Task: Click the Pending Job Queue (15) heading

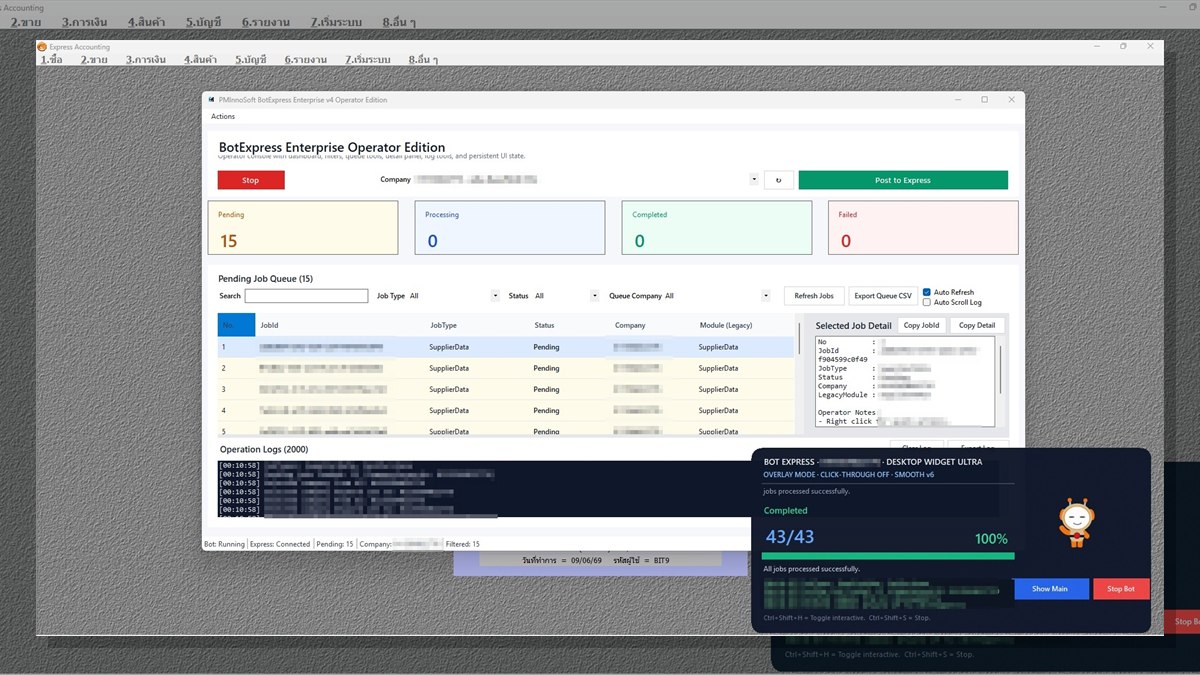Action: [x=266, y=279]
